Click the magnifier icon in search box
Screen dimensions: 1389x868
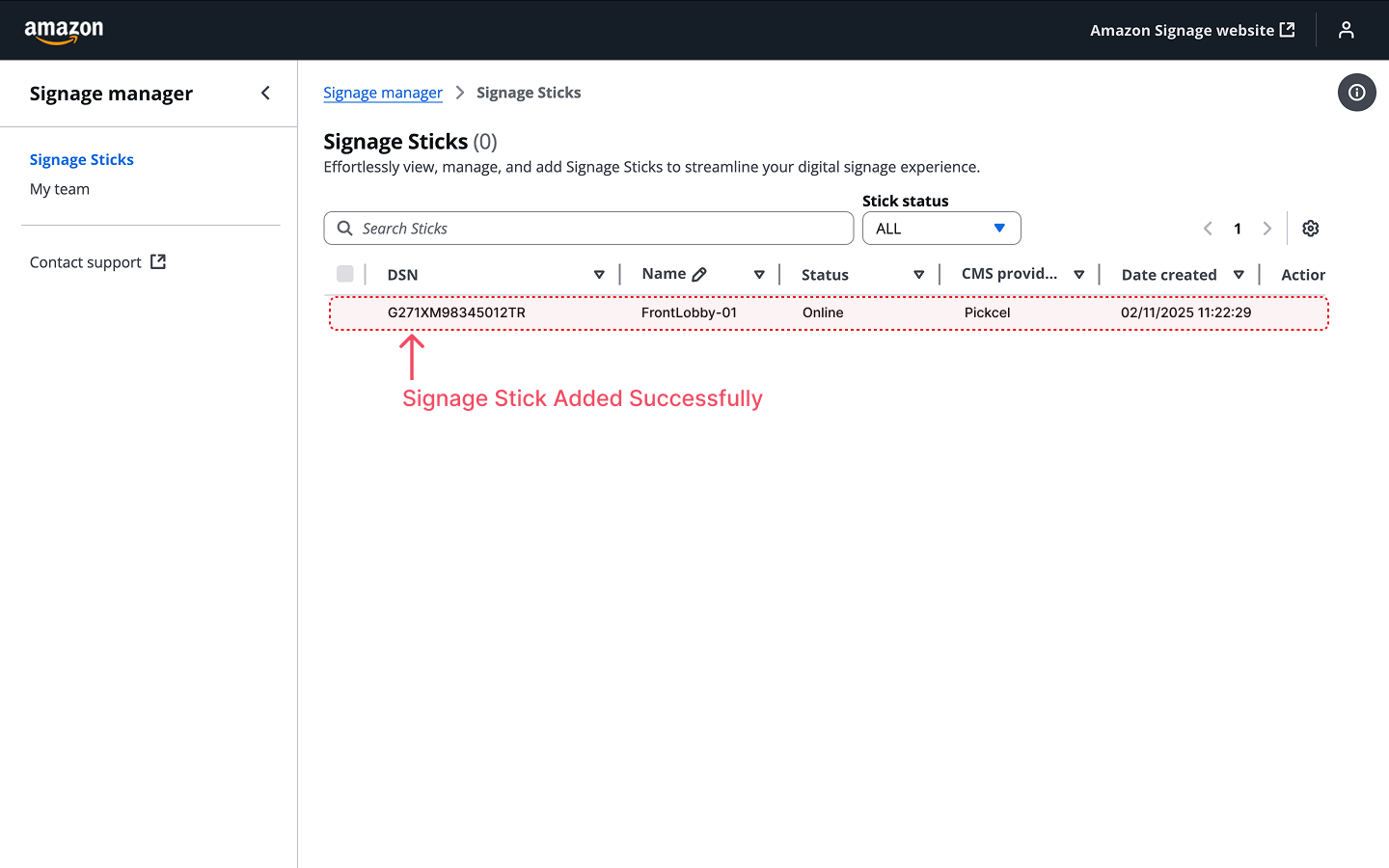pos(344,229)
